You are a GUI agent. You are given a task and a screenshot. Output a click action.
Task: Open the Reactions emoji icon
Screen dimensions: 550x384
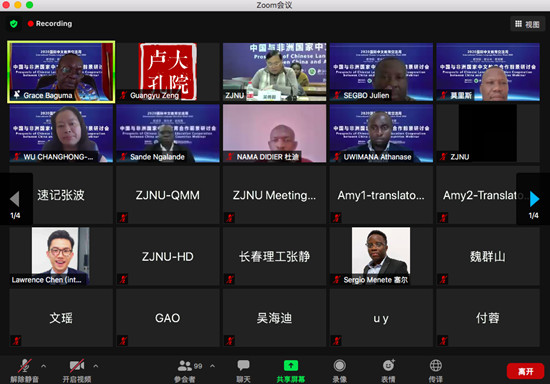coord(388,365)
